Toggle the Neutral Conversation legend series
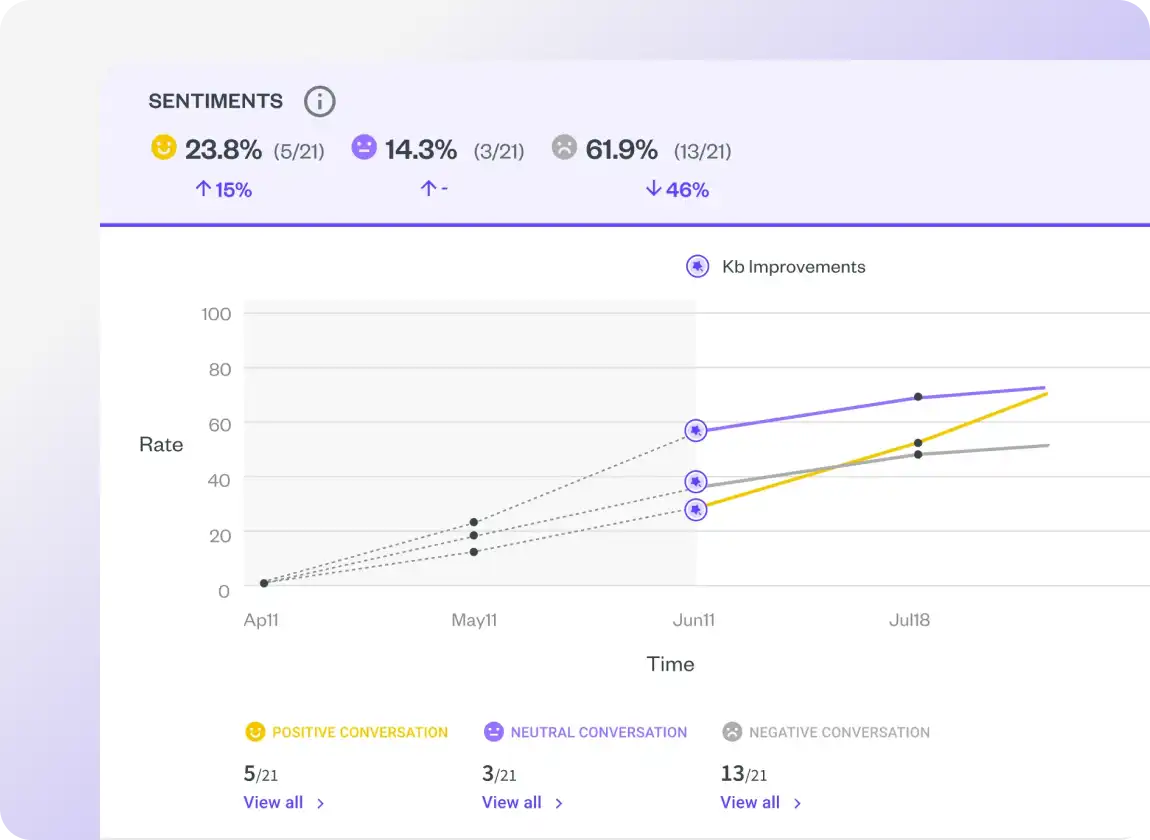This screenshot has height=840, width=1150. (x=585, y=732)
